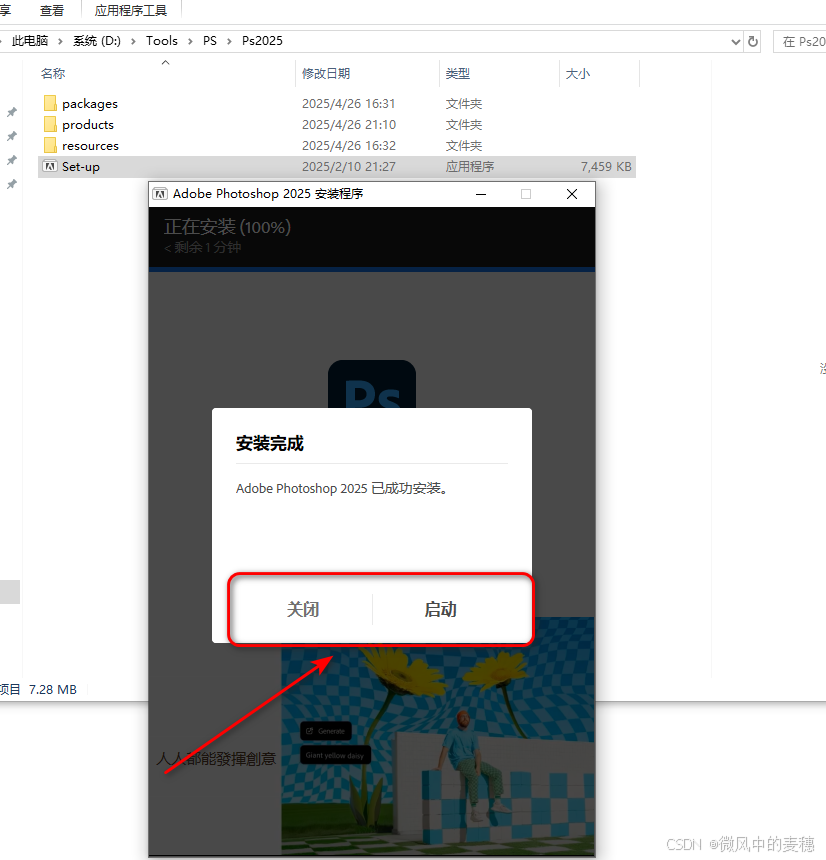Click the packages date 2025/4/26 16:31
The width and height of the screenshot is (826, 860).
coord(349,104)
